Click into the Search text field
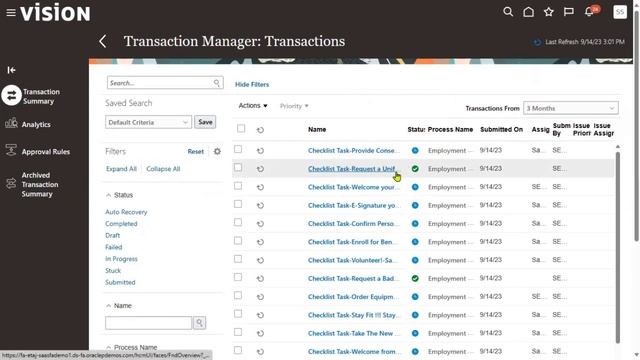This screenshot has width=640, height=360. 160,83
